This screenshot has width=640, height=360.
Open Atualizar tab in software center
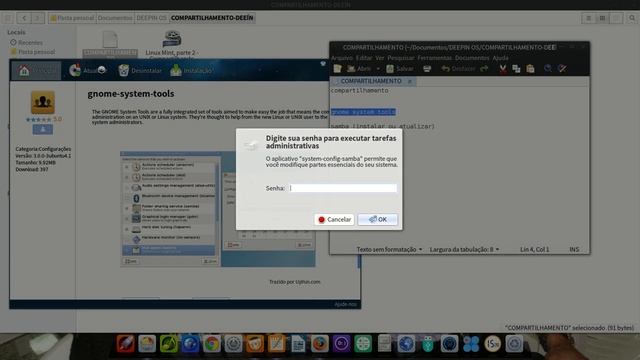pyautogui.click(x=87, y=70)
